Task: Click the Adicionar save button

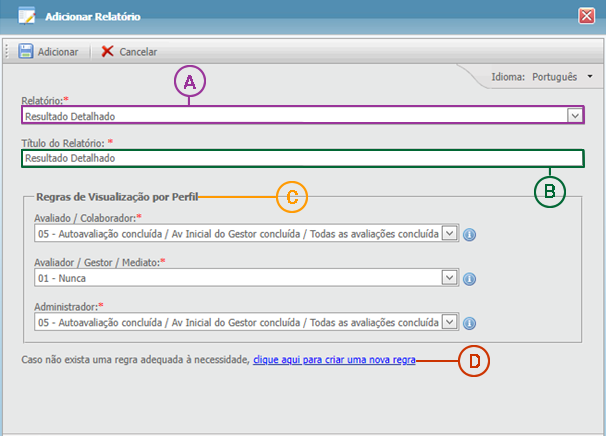Action: [x=48, y=51]
